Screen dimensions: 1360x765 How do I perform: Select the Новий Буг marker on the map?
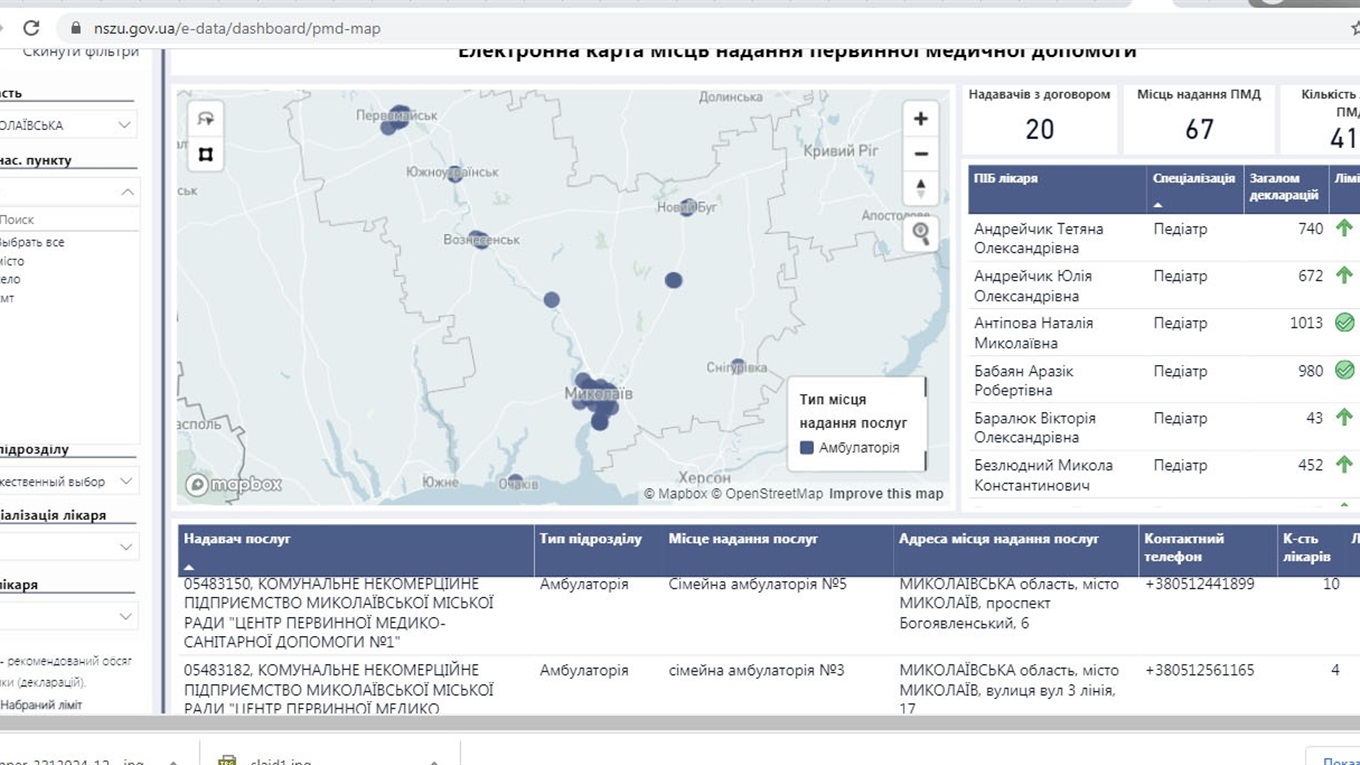(x=687, y=207)
